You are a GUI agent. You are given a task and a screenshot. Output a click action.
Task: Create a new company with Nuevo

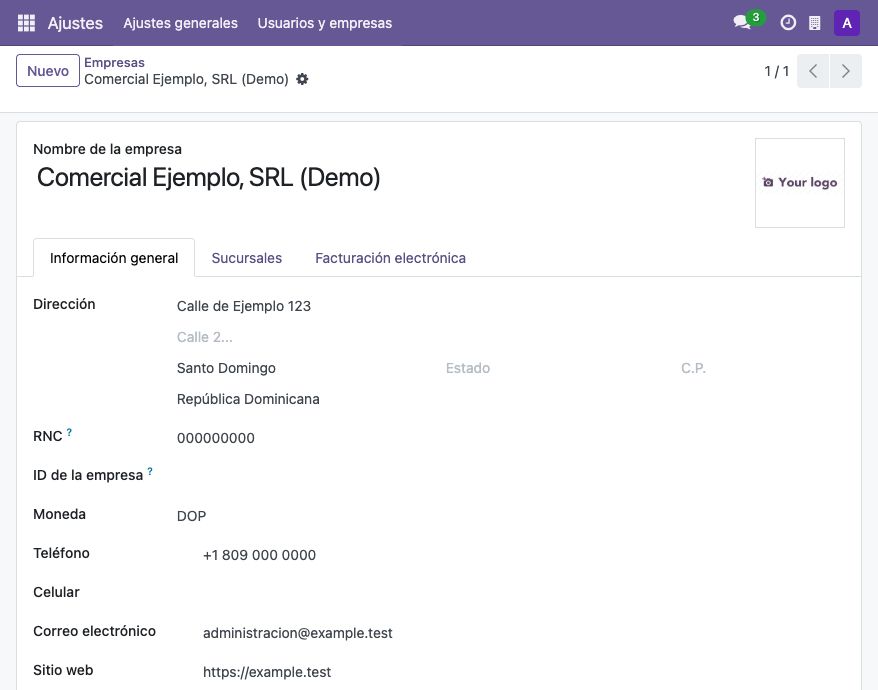coord(48,71)
